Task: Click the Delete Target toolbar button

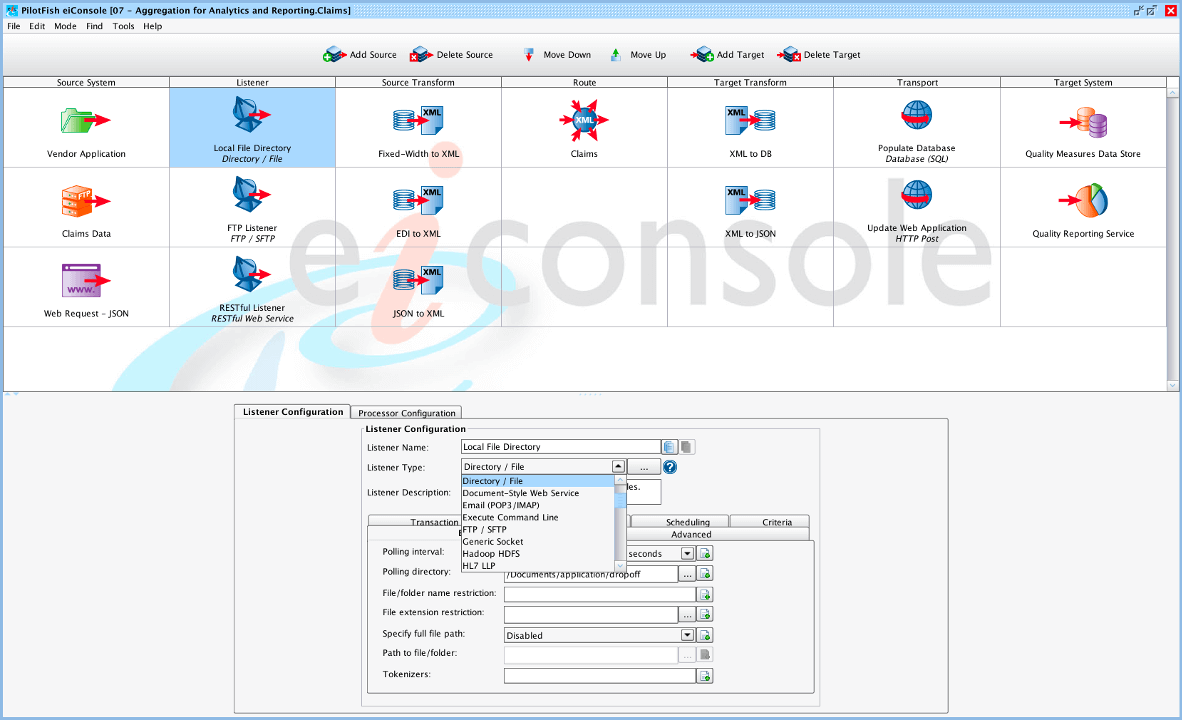Action: tap(819, 54)
